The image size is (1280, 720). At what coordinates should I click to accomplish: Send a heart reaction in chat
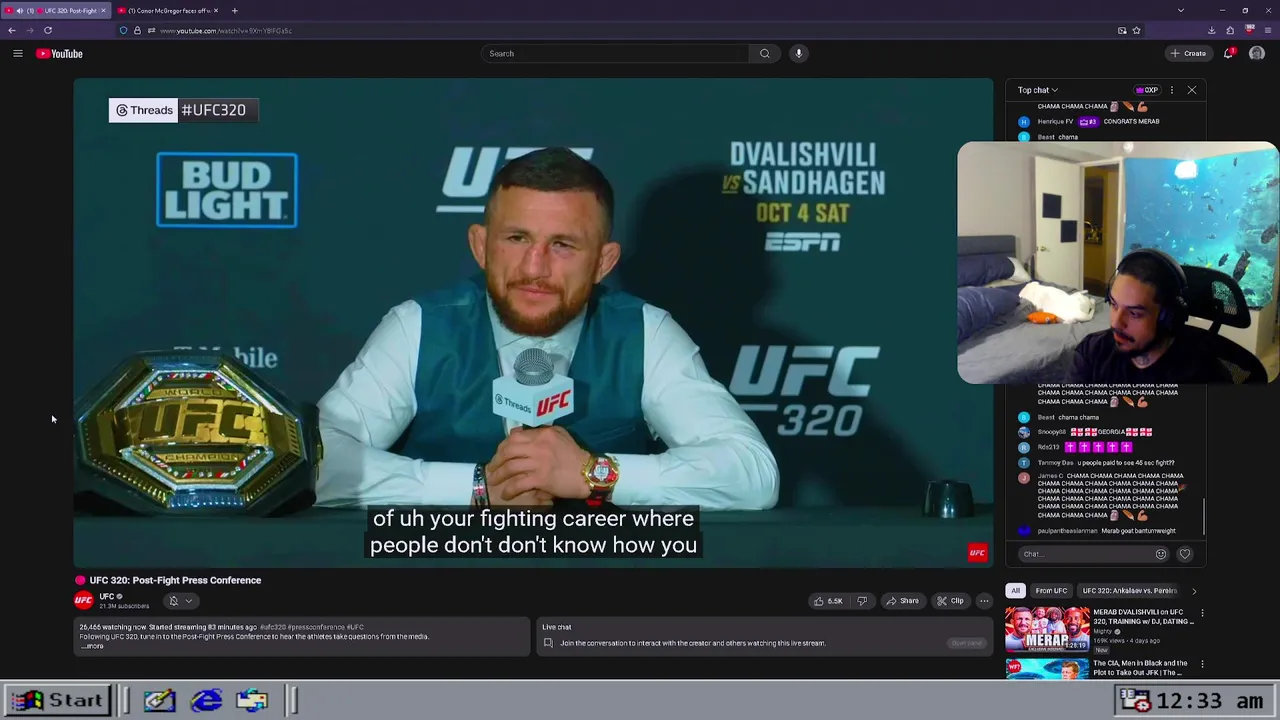click(1185, 554)
